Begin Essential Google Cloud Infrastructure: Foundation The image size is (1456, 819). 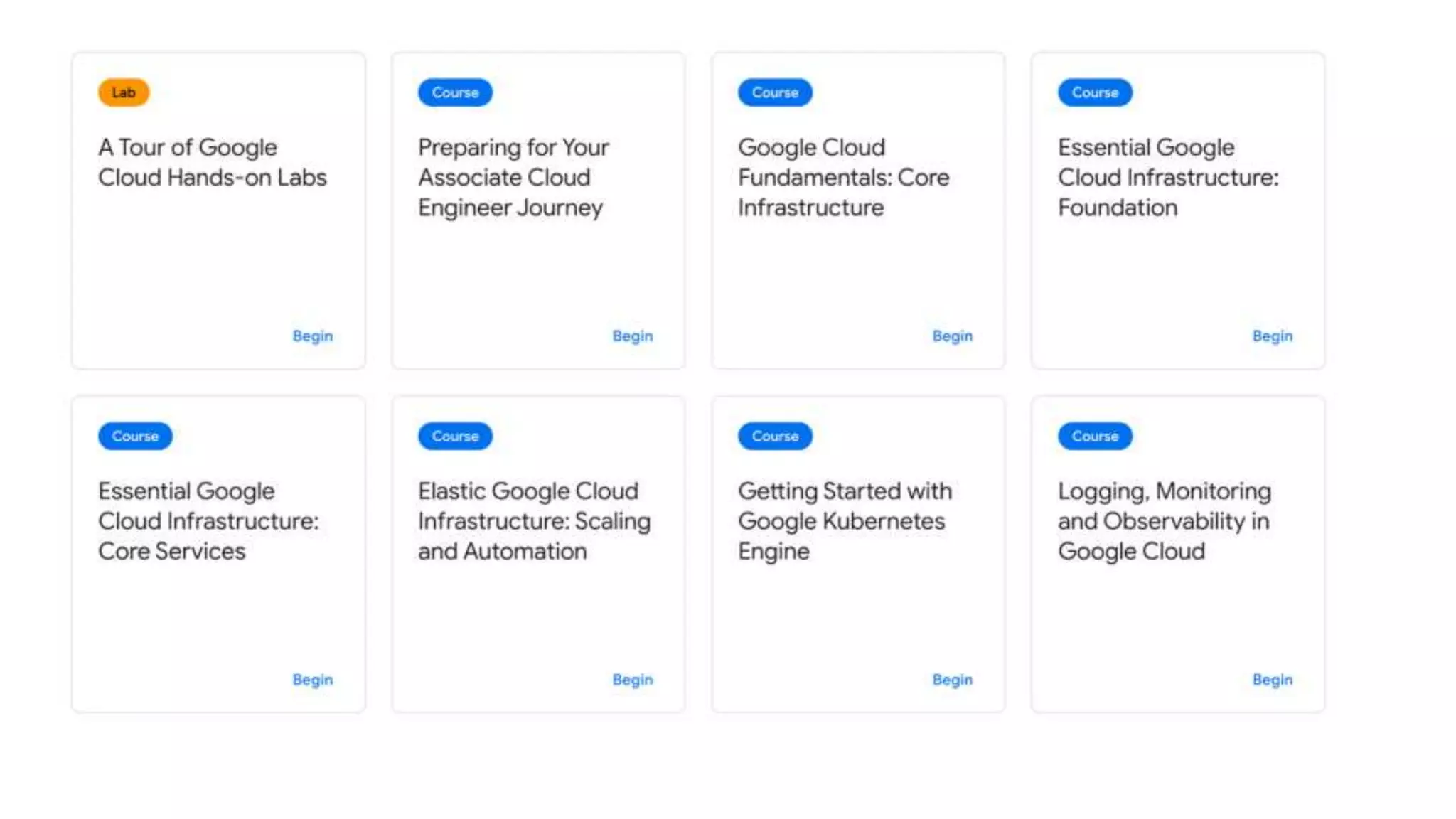[x=1273, y=336]
